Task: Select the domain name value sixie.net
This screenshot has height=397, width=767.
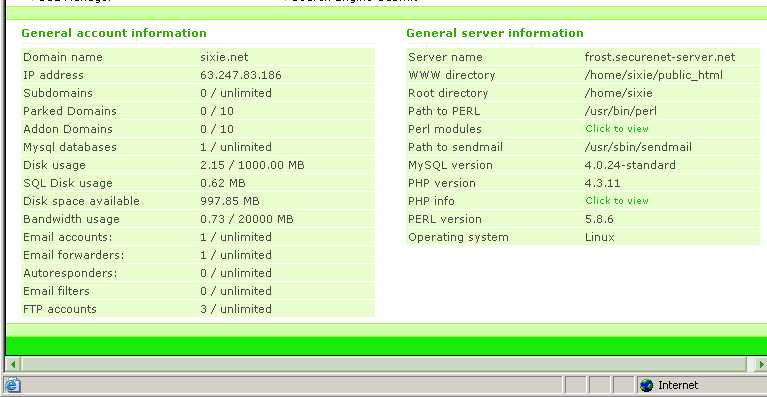Action: point(224,57)
